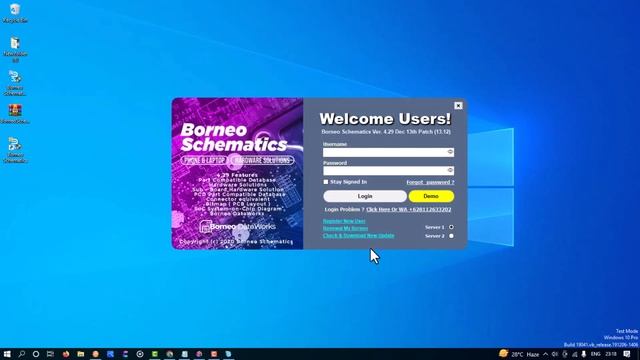Open the weather 28°C Haze widget
The width and height of the screenshot is (640, 360).
click(x=519, y=354)
